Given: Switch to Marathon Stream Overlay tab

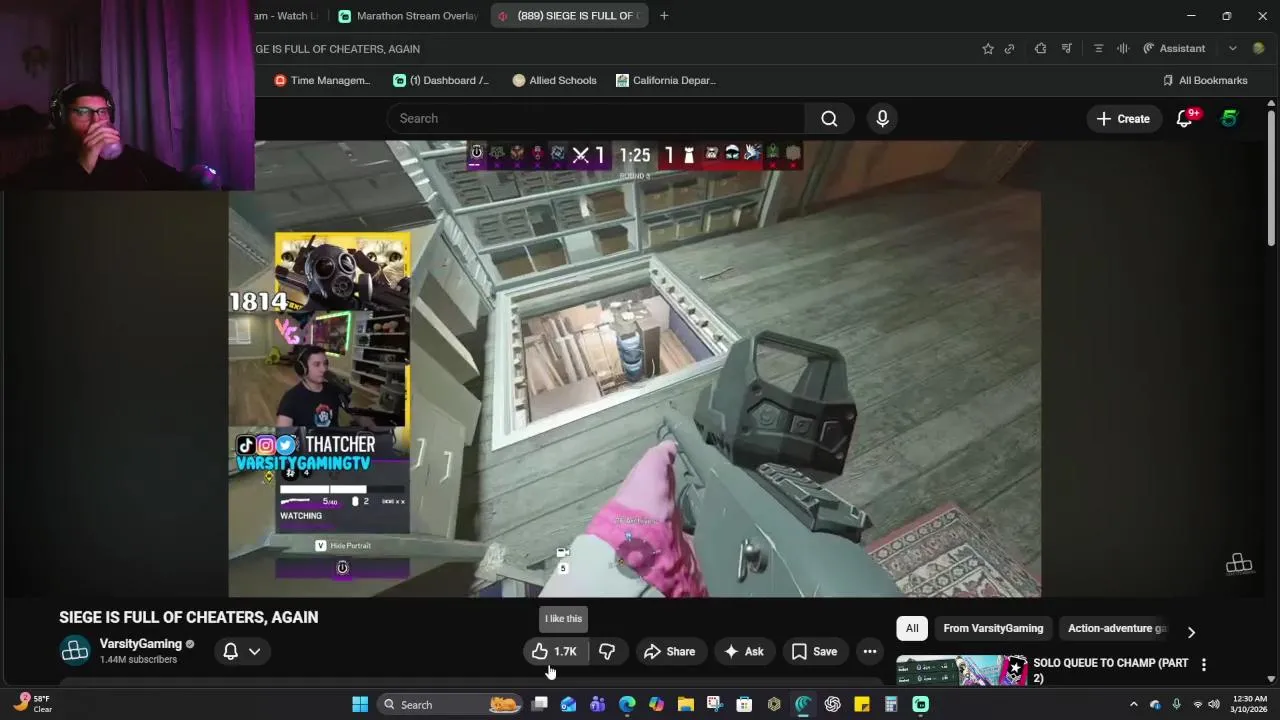Looking at the screenshot, I should 408,16.
